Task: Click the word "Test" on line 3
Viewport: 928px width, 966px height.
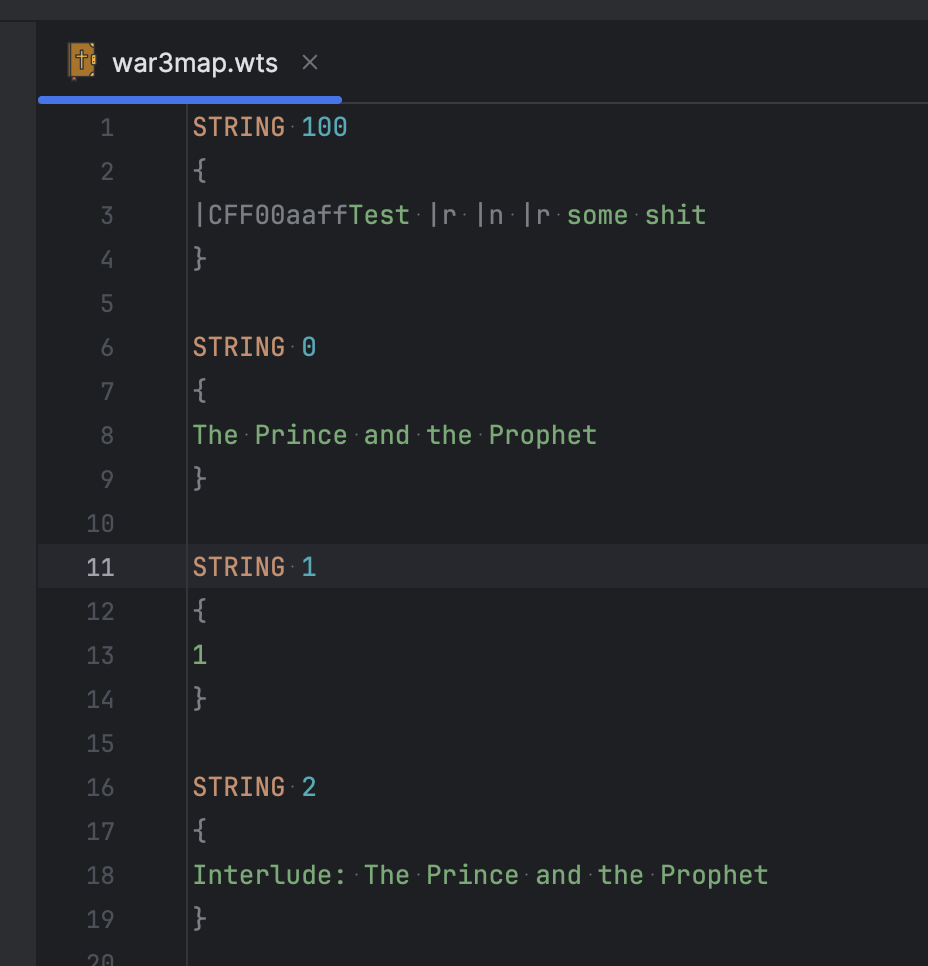Action: [379, 216]
